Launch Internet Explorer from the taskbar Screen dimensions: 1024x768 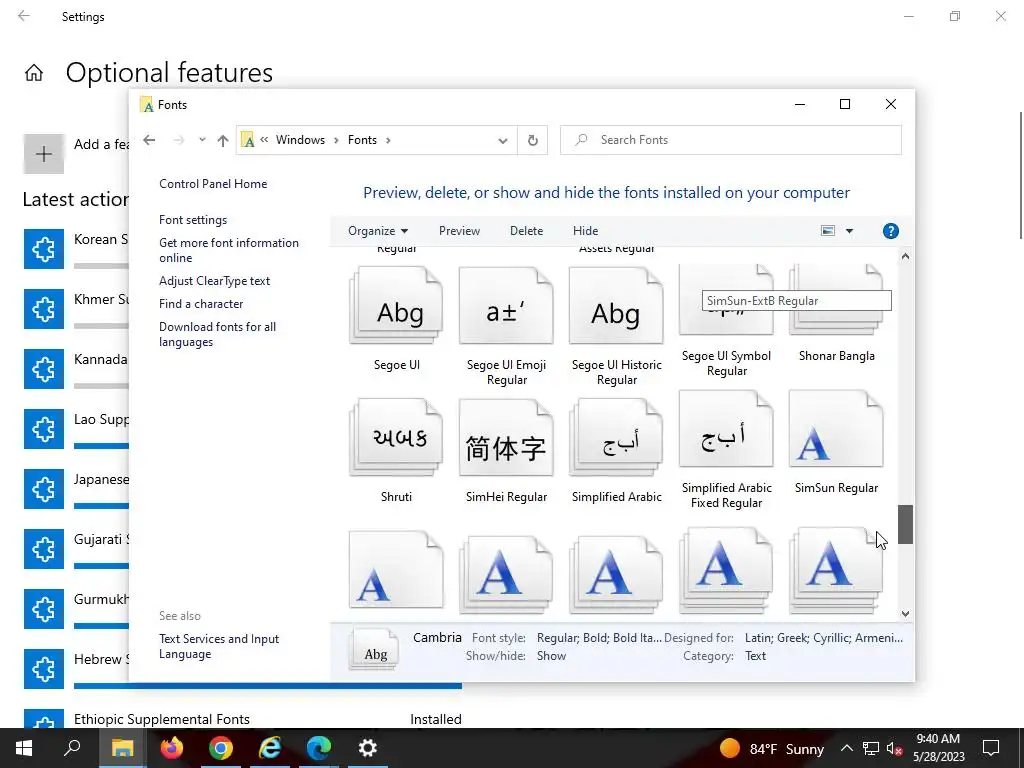pyautogui.click(x=270, y=748)
